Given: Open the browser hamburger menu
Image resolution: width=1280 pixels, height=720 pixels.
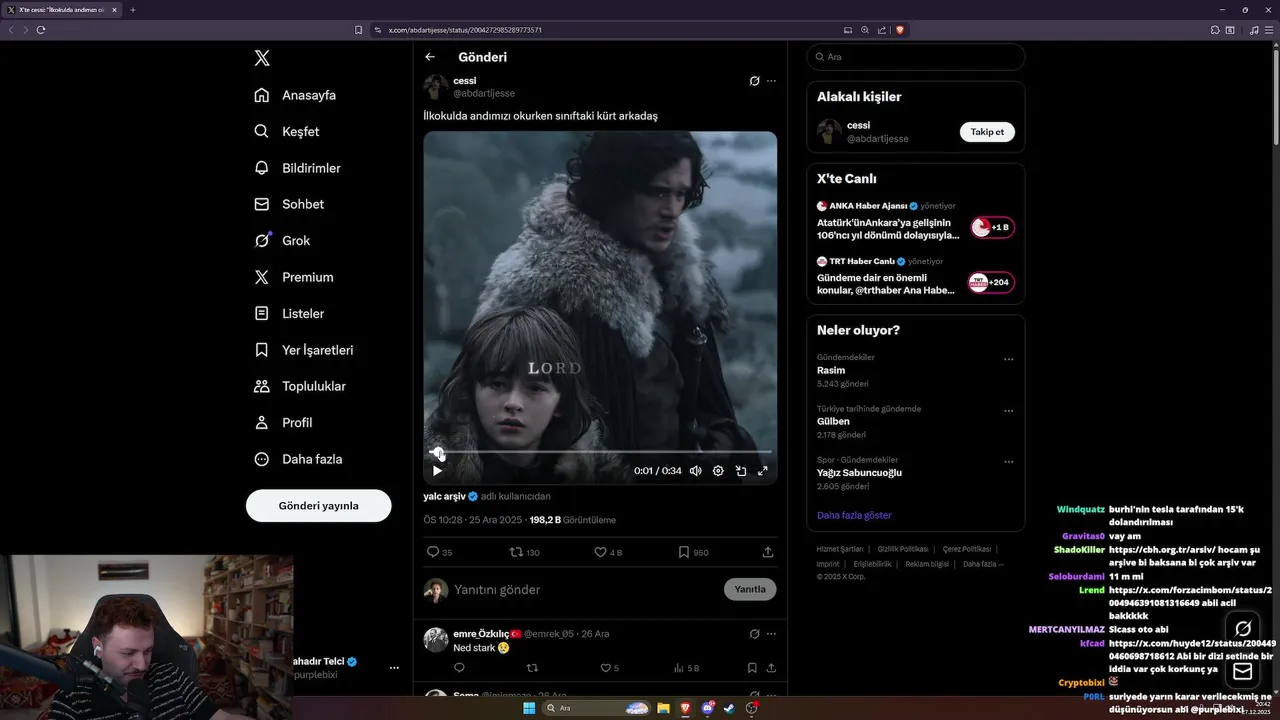Looking at the screenshot, I should [x=1268, y=30].
